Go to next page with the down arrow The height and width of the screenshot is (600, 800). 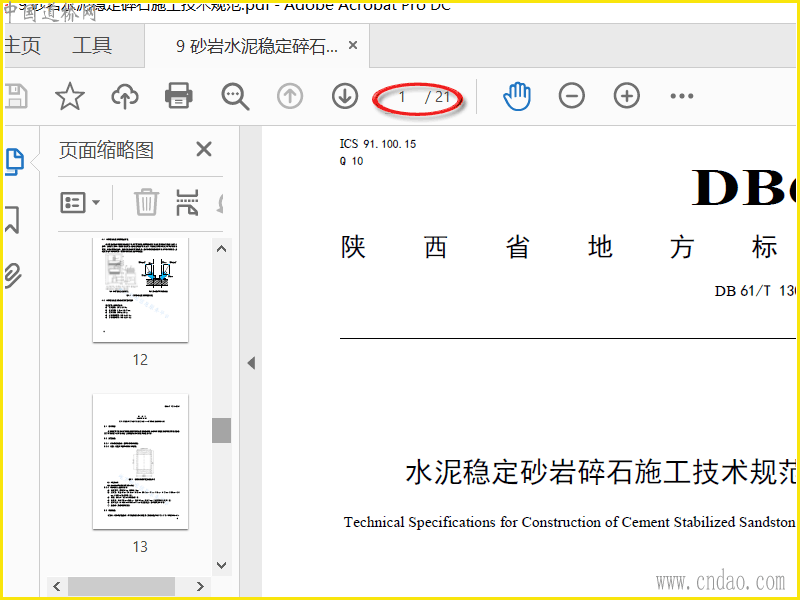(345, 95)
